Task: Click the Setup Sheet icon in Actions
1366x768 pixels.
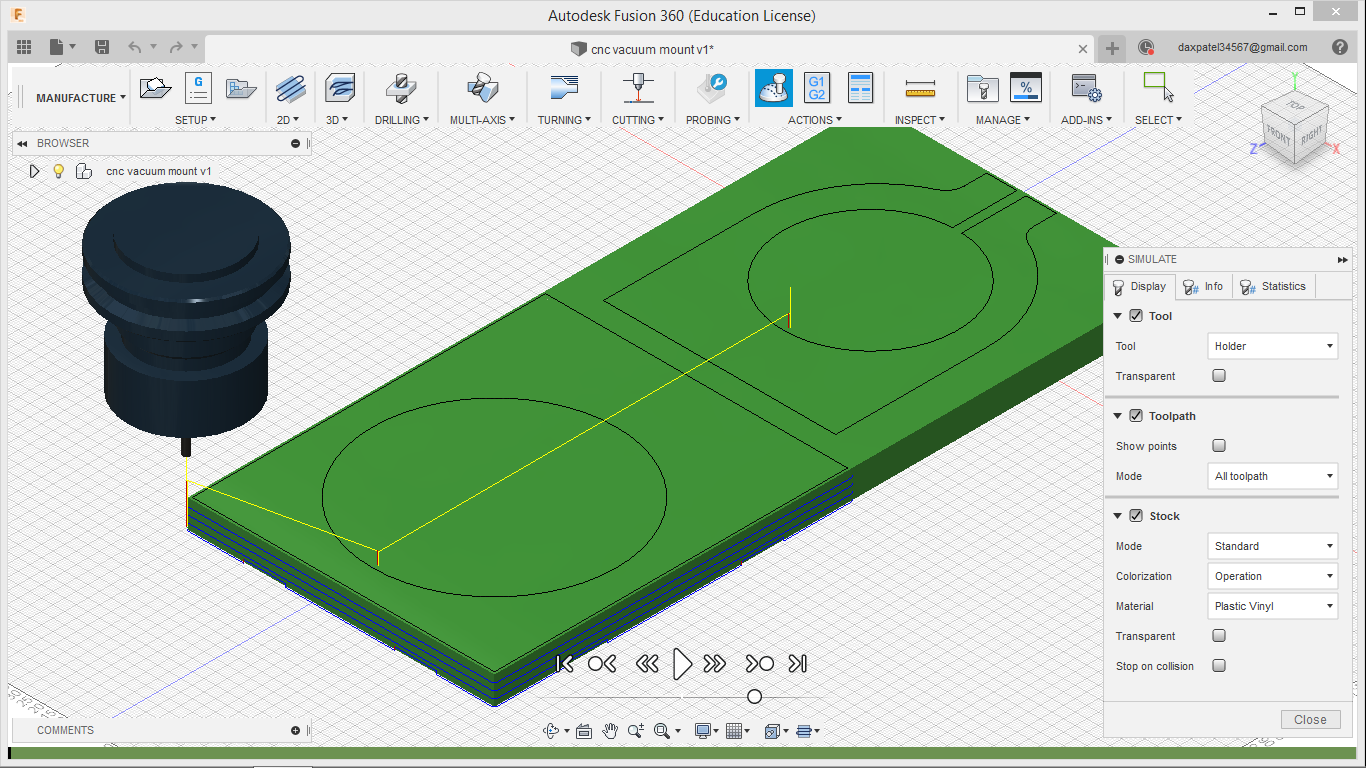Action: (860, 88)
